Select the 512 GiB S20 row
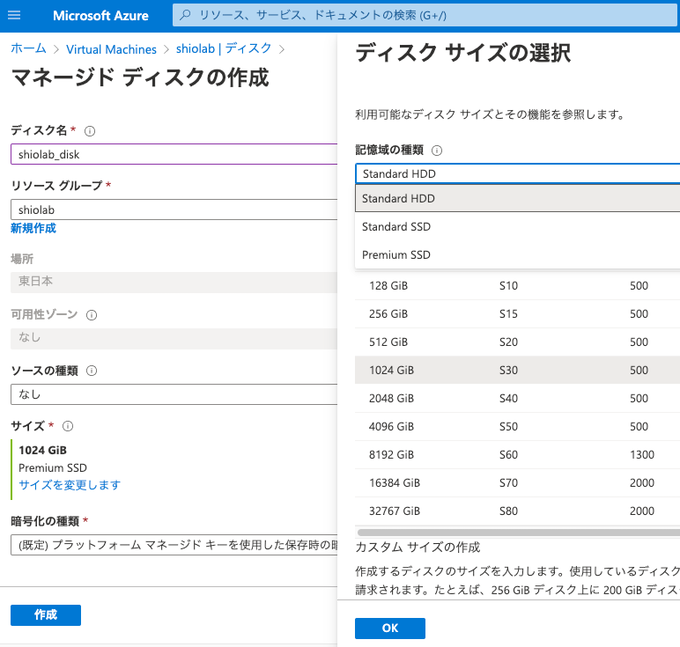This screenshot has height=647, width=680. pyautogui.click(x=517, y=342)
